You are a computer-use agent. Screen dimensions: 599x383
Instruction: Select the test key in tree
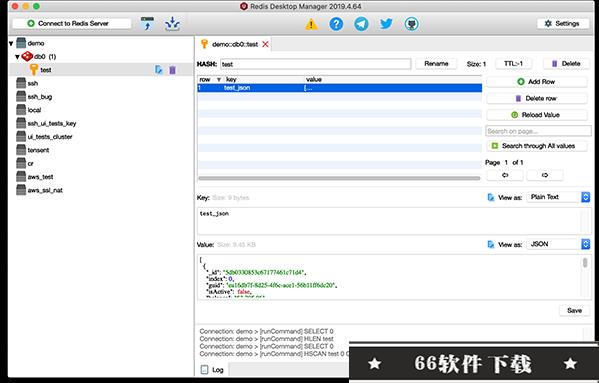tap(45, 70)
